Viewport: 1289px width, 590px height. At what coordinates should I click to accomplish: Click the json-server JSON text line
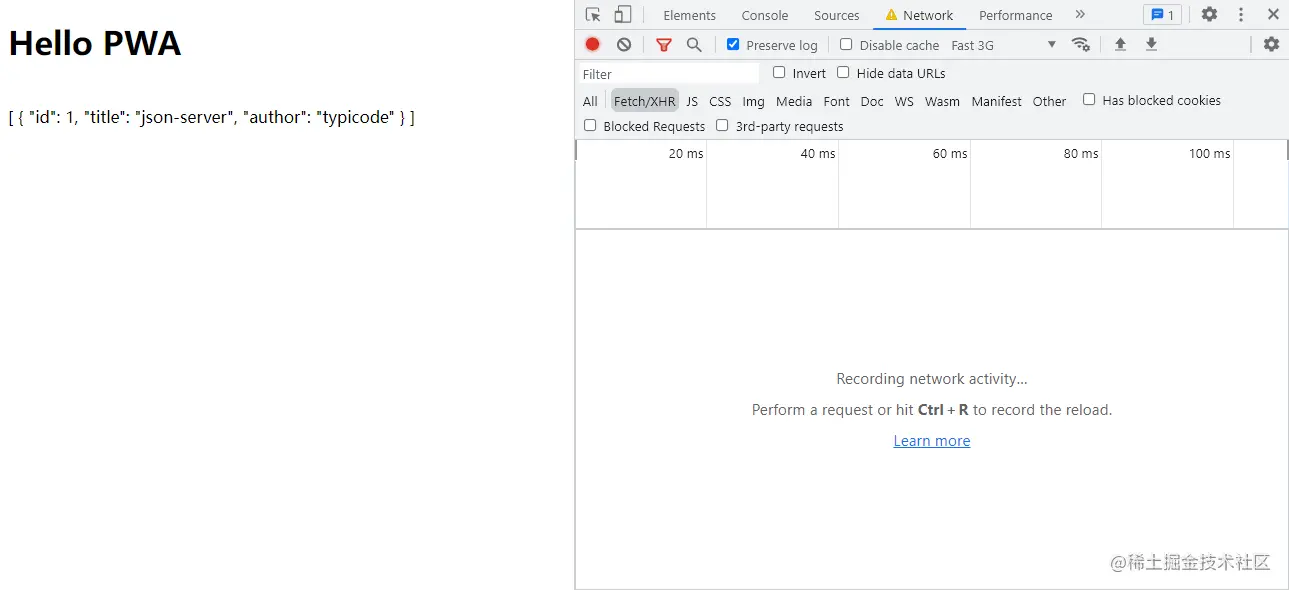[x=211, y=117]
